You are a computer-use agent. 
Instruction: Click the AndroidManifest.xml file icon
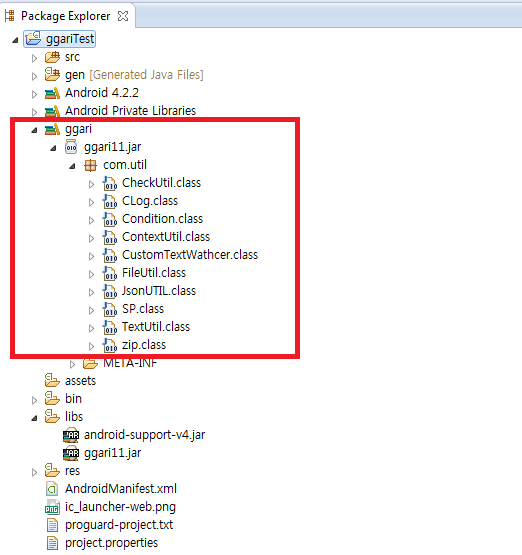52,489
